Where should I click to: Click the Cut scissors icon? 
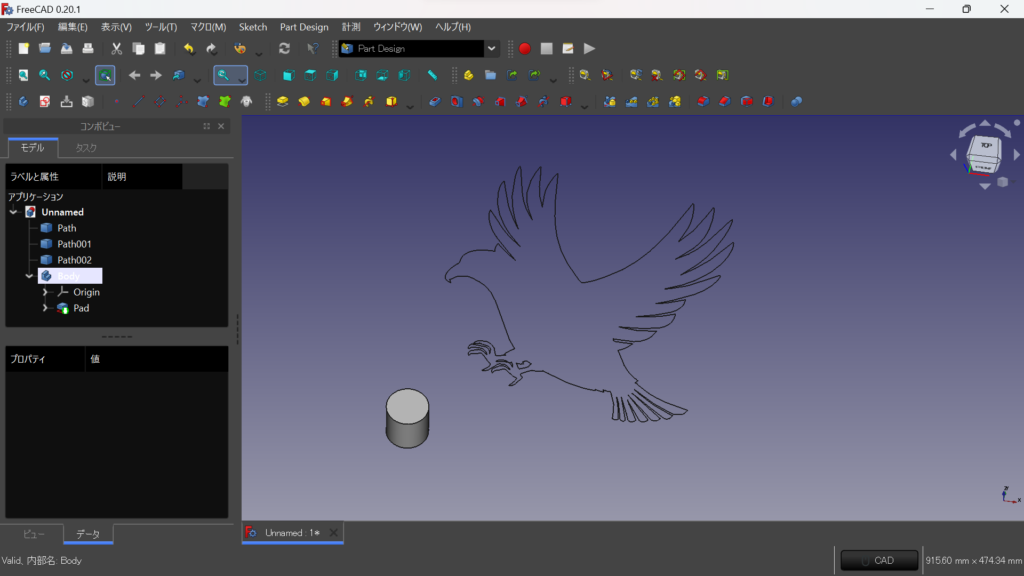tap(116, 49)
